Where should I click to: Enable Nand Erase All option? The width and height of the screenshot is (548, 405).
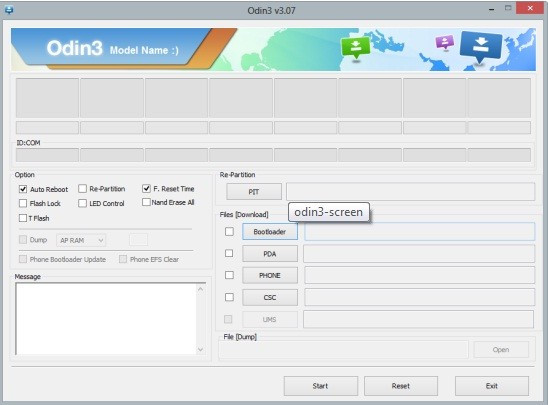[x=146, y=202]
